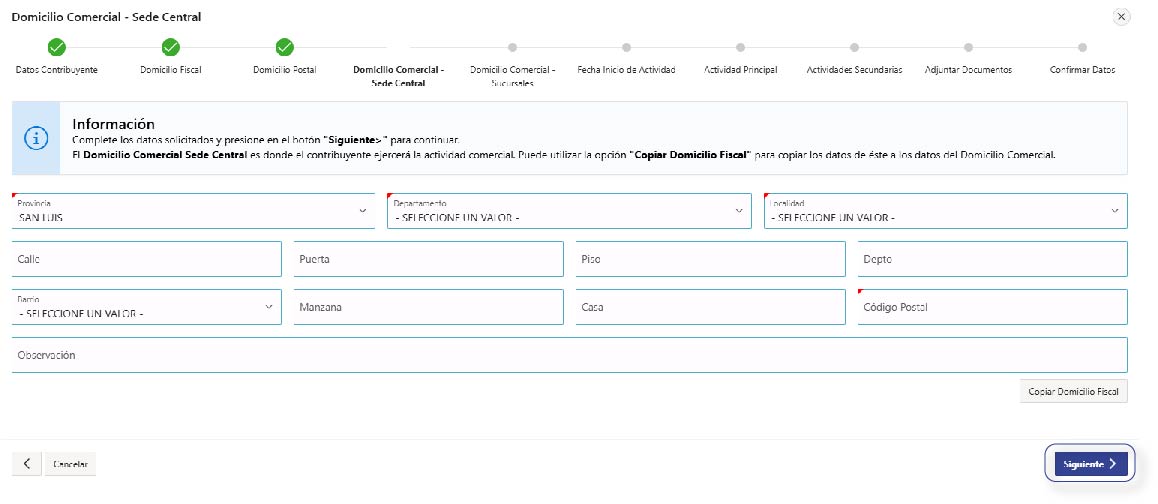Screen dimensions: 1158x504
Task: Click the Domicilio Postal green checkmark step
Action: 284,47
